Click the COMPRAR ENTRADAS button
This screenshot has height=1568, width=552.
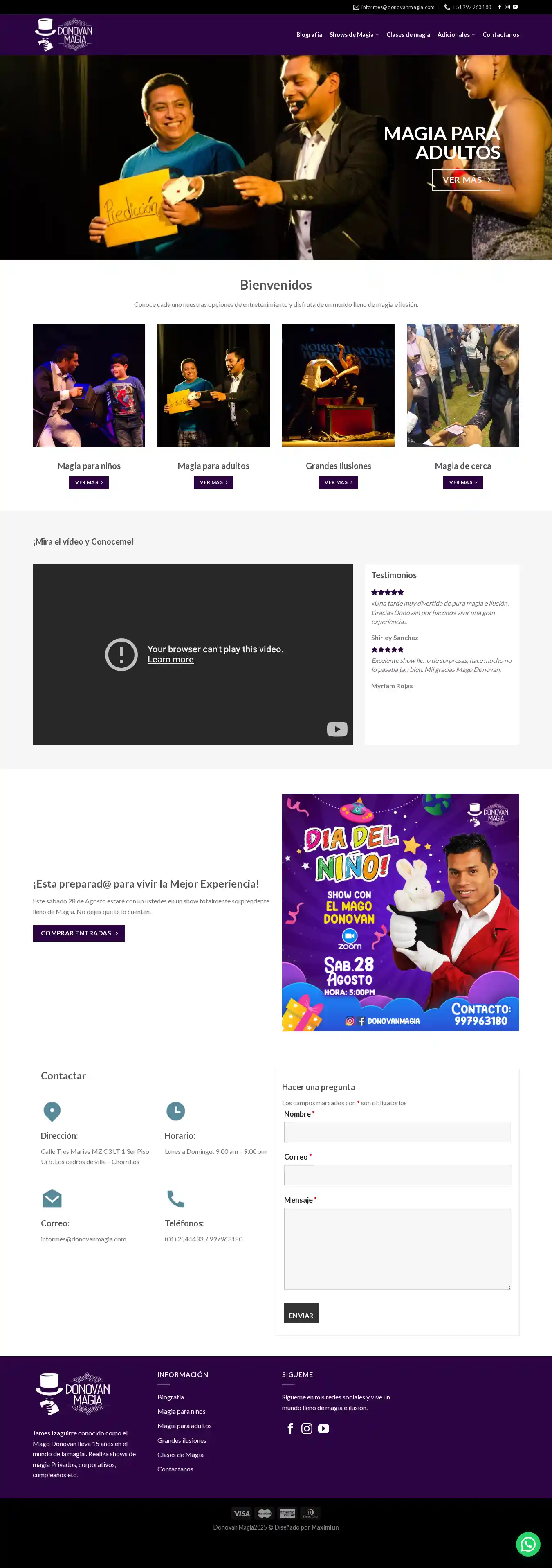(79, 933)
